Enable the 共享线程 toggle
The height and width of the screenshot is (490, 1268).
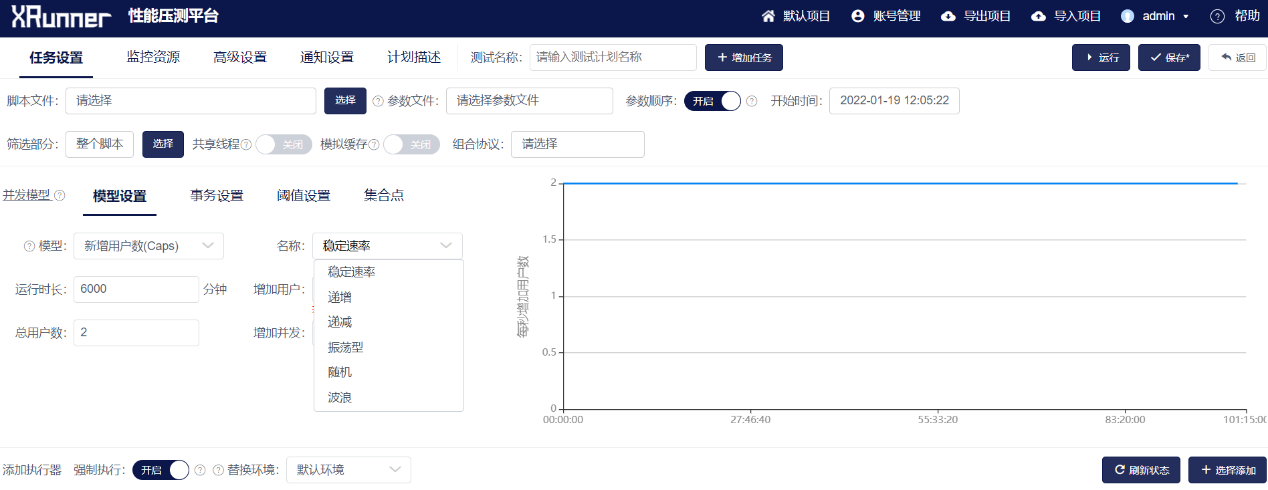click(x=279, y=144)
